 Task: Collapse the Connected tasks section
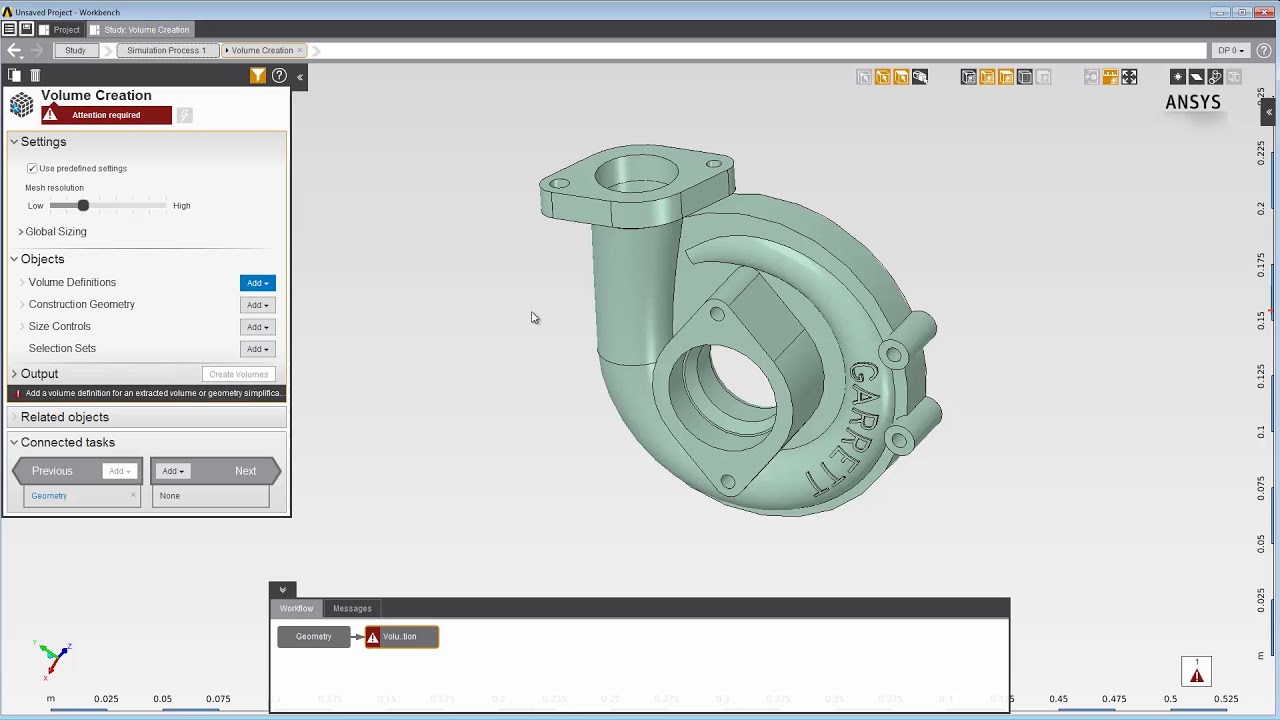14,442
